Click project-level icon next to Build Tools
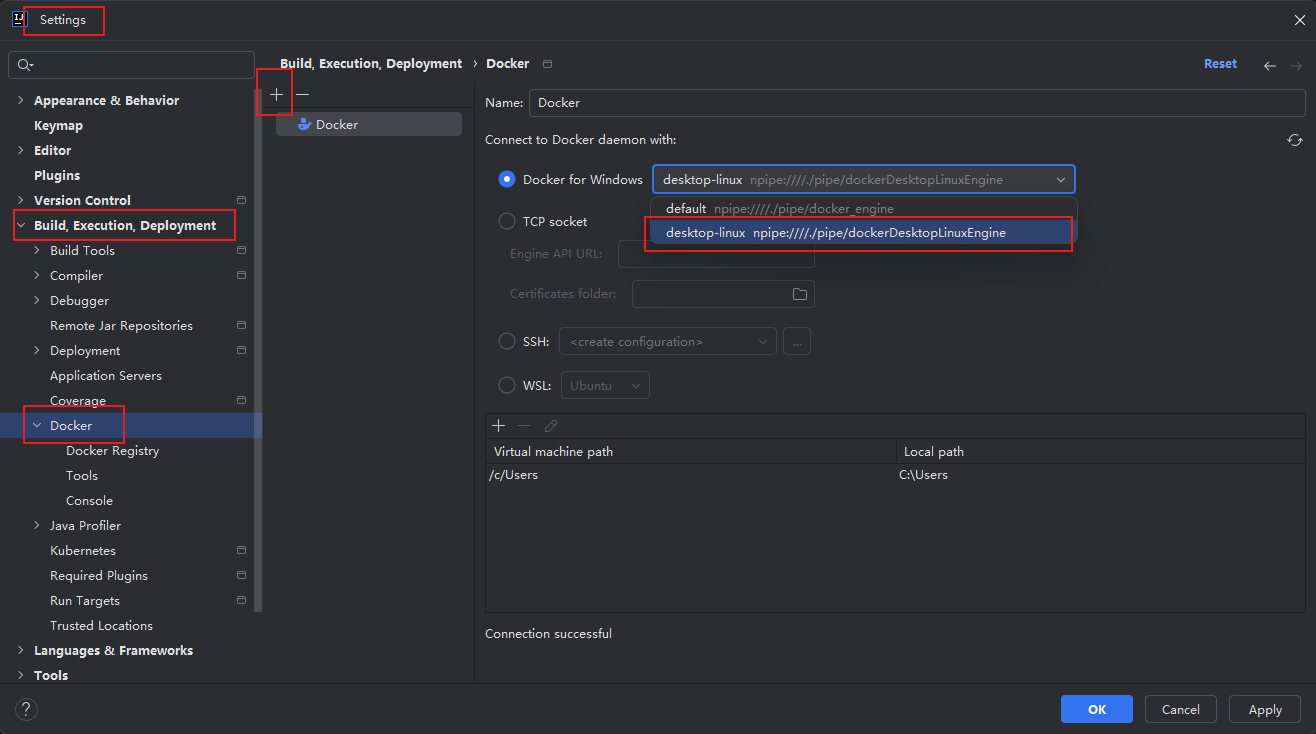 coord(241,250)
